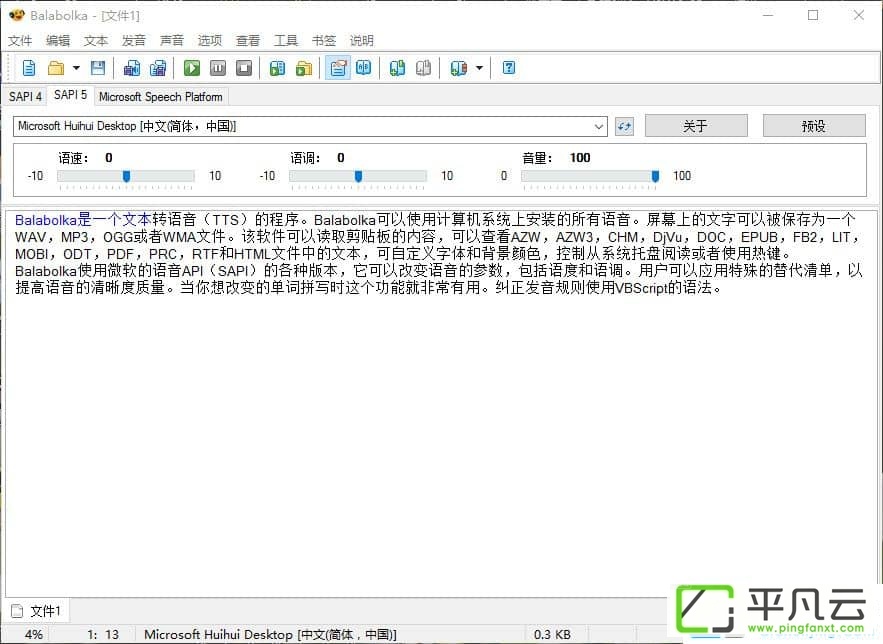Select the 文件1 document tab at bottom
This screenshot has width=883, height=644.
[x=37, y=611]
